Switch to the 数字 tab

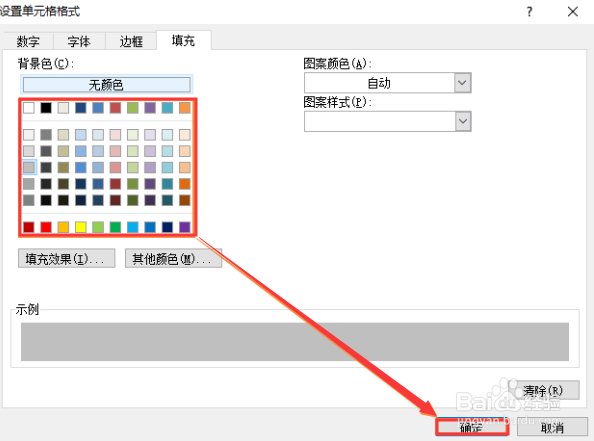(28, 41)
